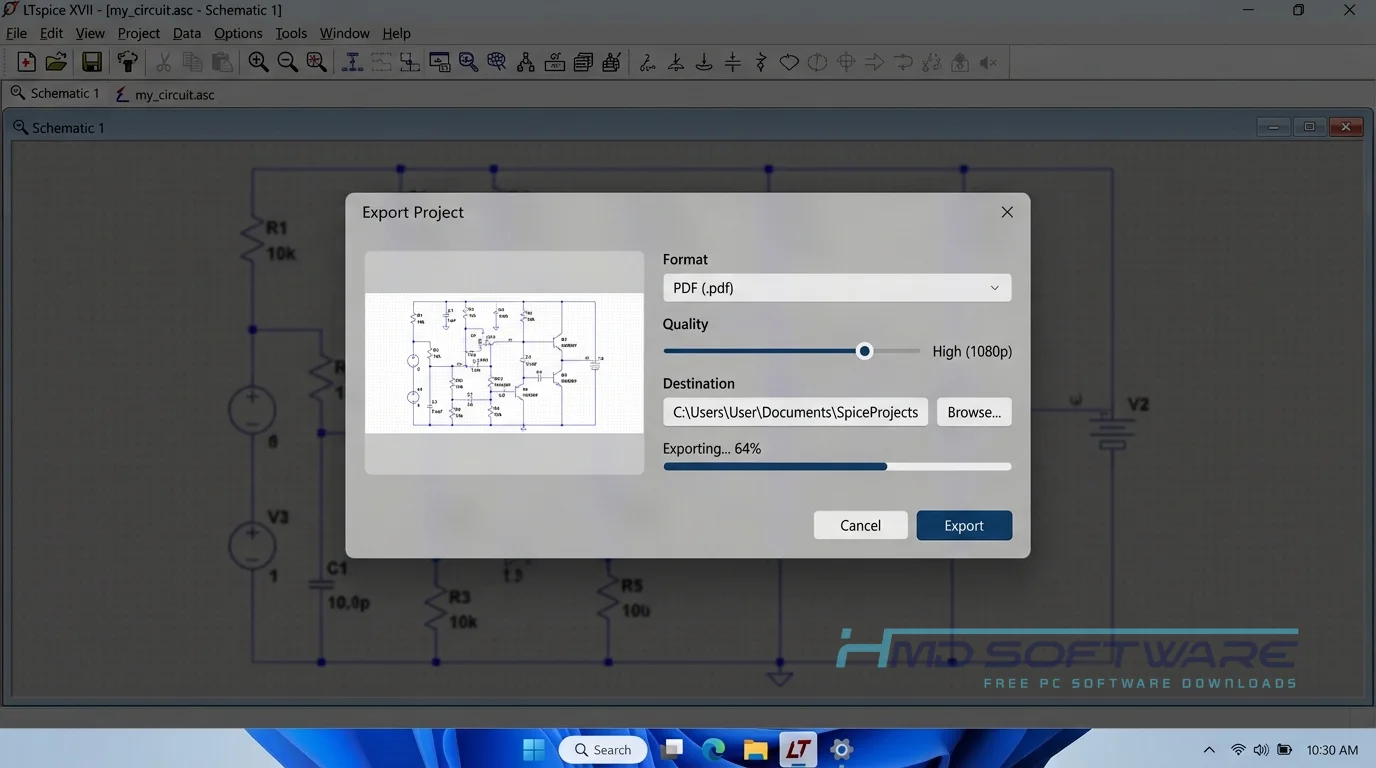Click the 10:30 AM clock

click(1332, 750)
